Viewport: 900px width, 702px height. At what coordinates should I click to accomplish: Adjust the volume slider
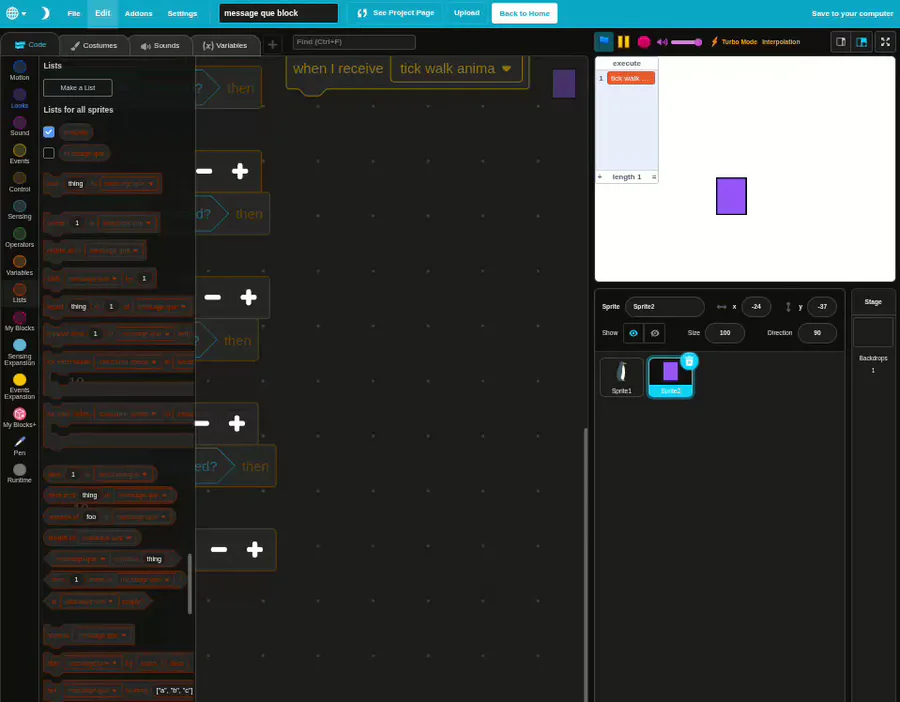[686, 42]
